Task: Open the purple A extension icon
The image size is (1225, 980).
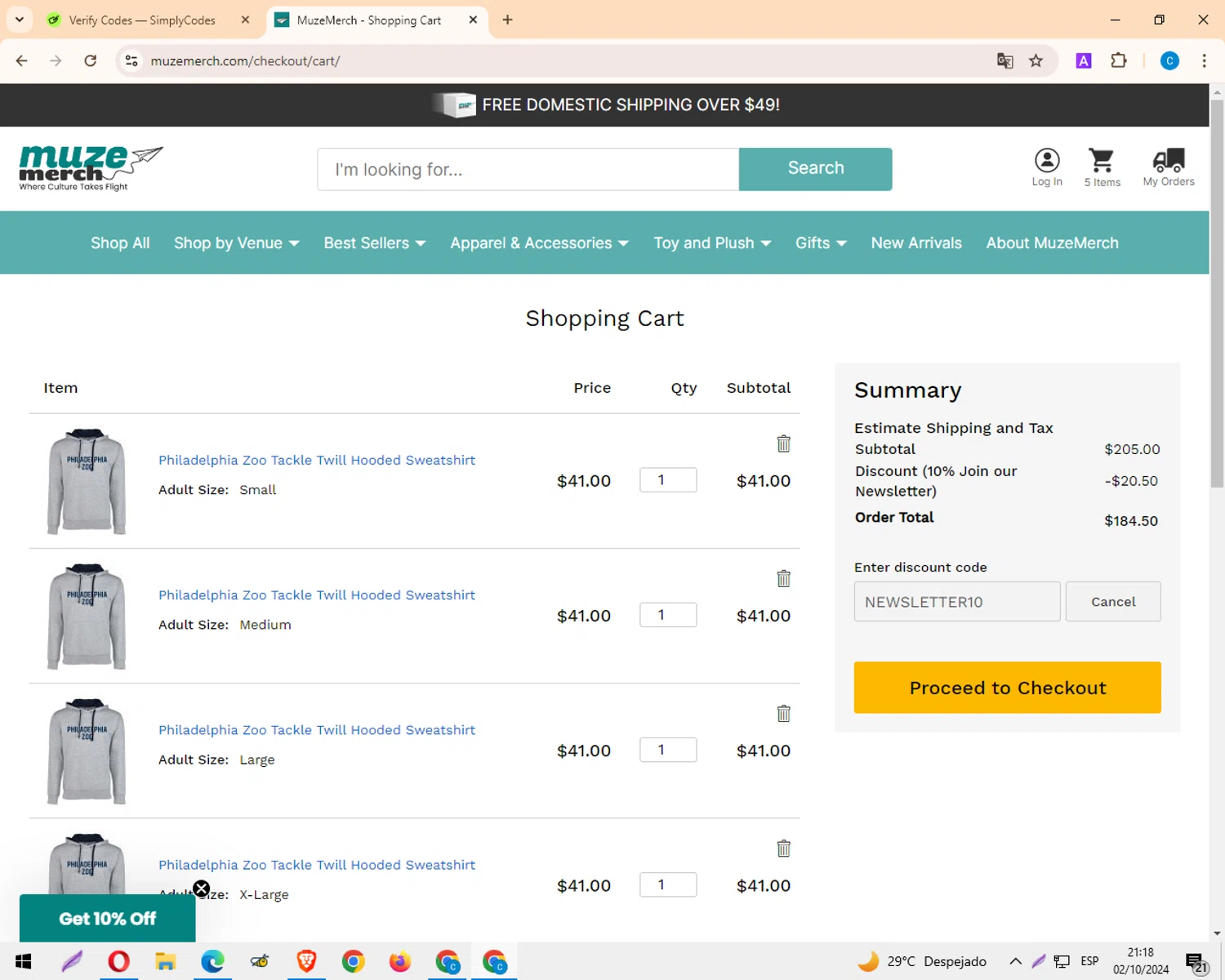Action: pos(1084,60)
